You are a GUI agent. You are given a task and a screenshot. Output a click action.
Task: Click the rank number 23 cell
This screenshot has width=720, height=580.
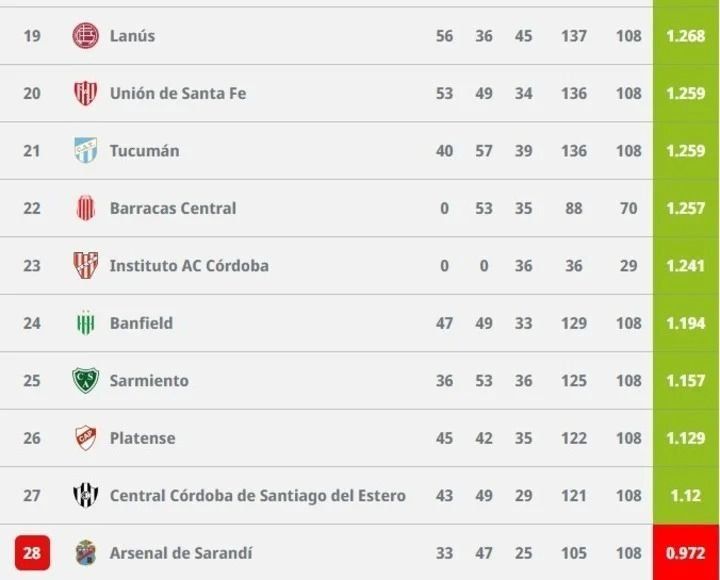pos(32,266)
